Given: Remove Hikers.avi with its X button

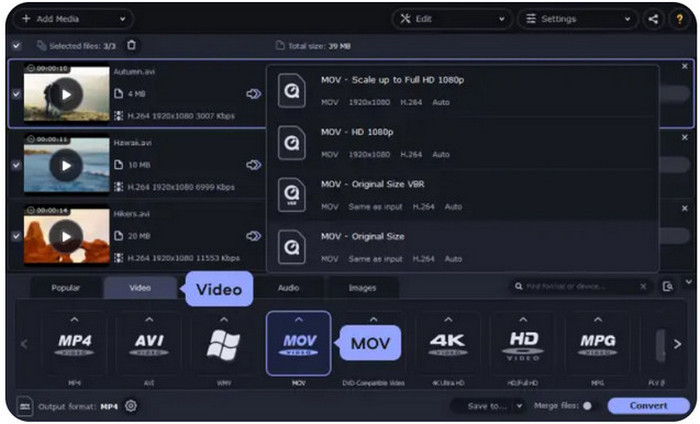Looking at the screenshot, I should [685, 208].
